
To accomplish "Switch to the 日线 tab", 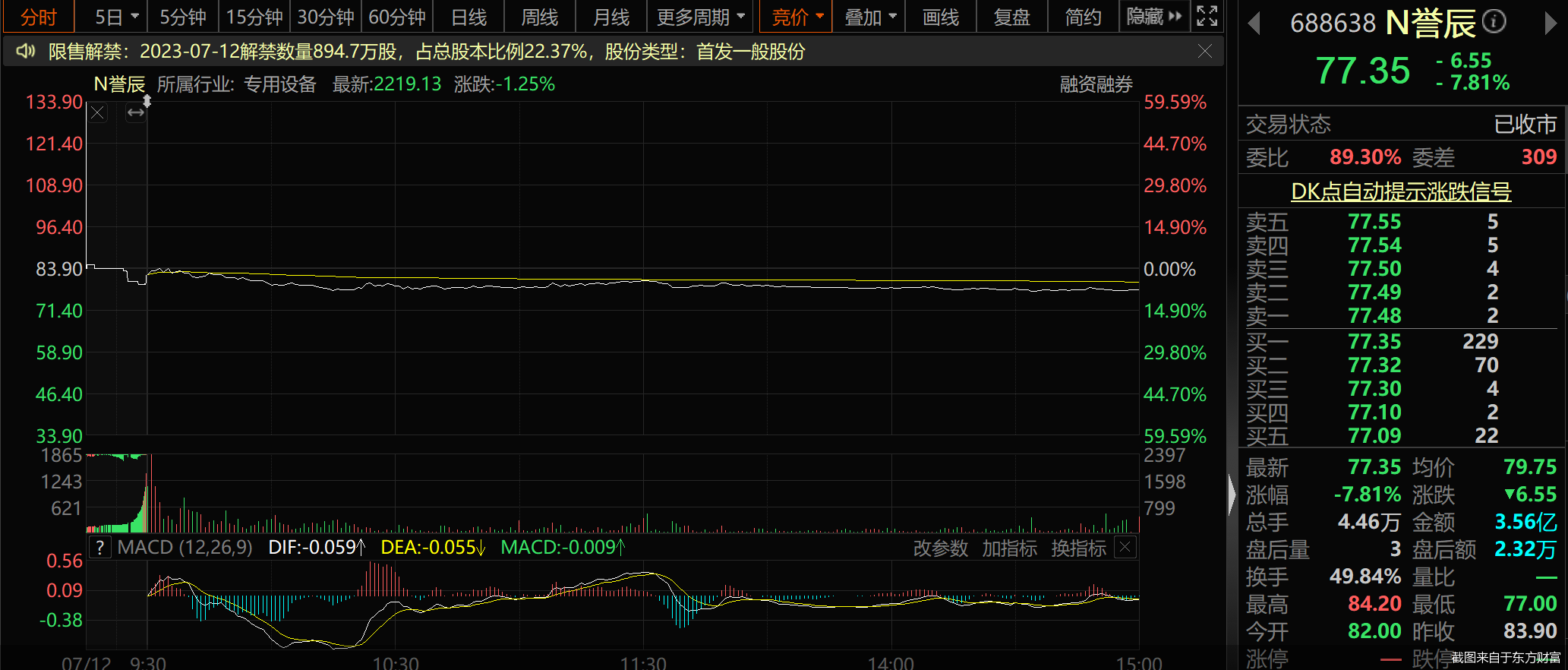I will click(x=469, y=17).
